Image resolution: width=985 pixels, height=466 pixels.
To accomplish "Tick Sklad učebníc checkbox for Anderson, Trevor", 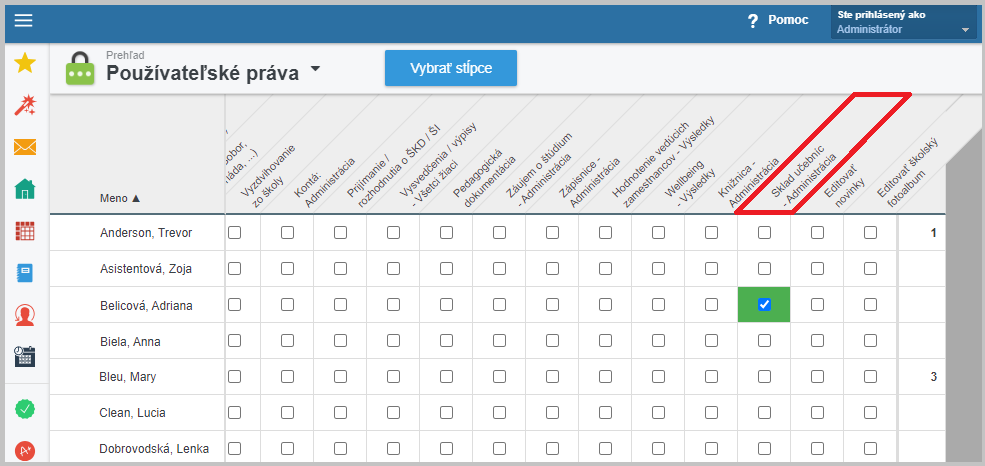I will (x=764, y=232).
